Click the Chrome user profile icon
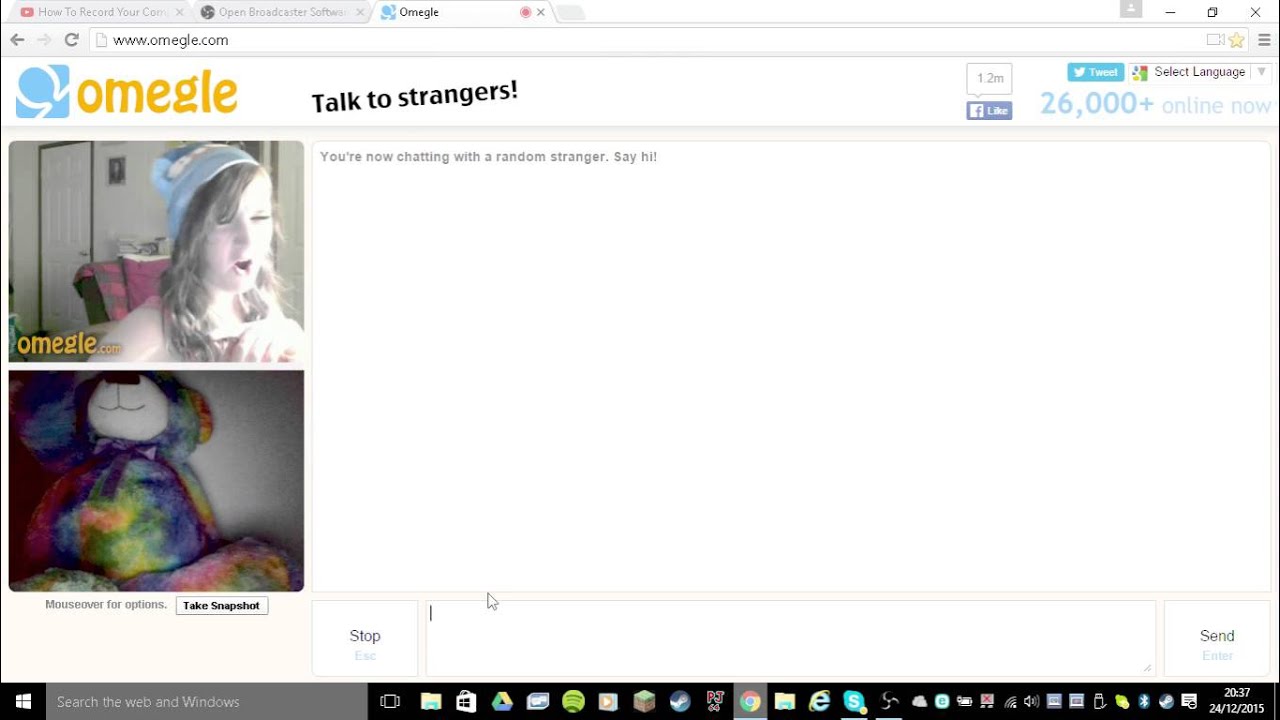1280x720 pixels. pyautogui.click(x=1131, y=9)
